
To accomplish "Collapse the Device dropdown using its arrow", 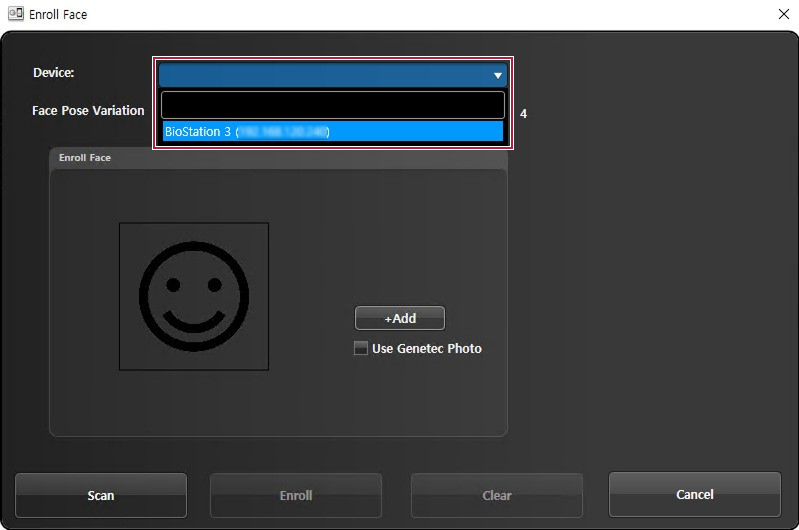I will [x=497, y=75].
